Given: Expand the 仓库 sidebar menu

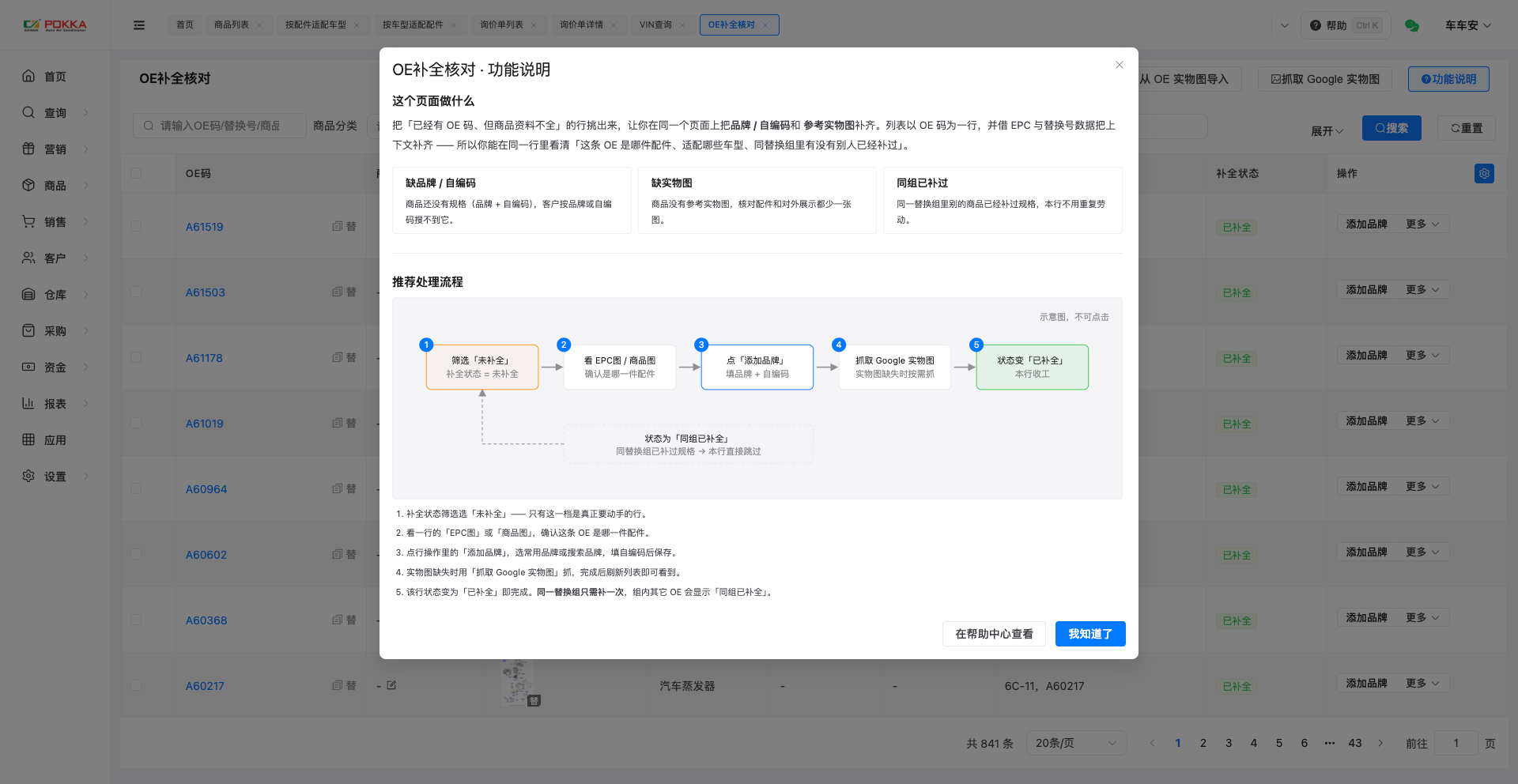Looking at the screenshot, I should tap(55, 295).
